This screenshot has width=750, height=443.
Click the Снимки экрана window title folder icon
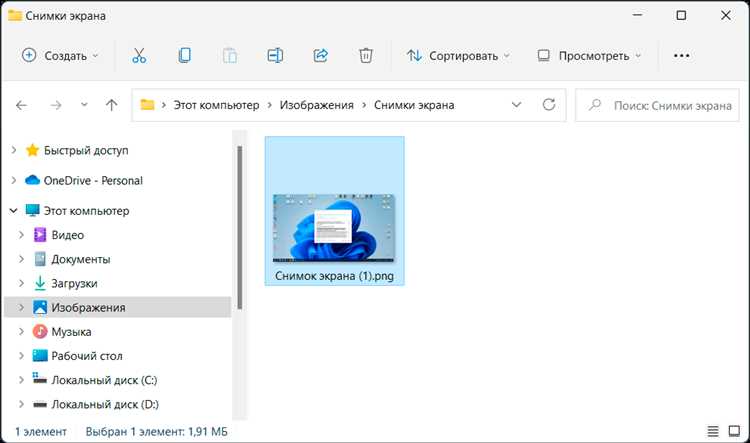15,15
